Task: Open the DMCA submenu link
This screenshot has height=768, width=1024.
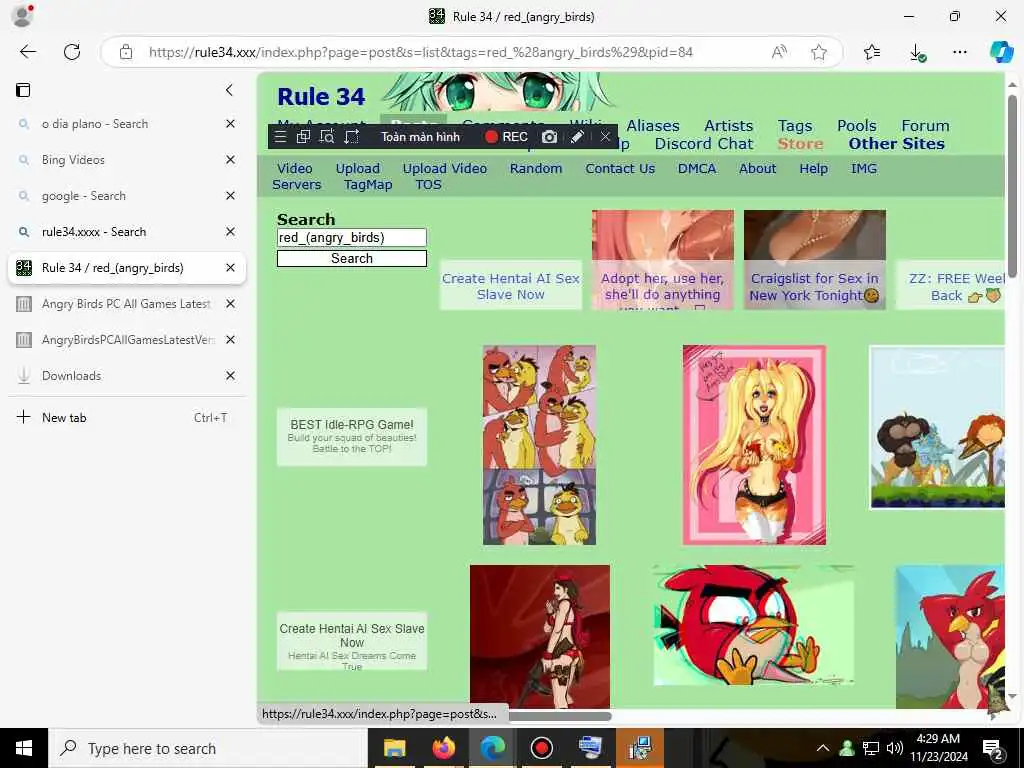Action: coord(697,168)
